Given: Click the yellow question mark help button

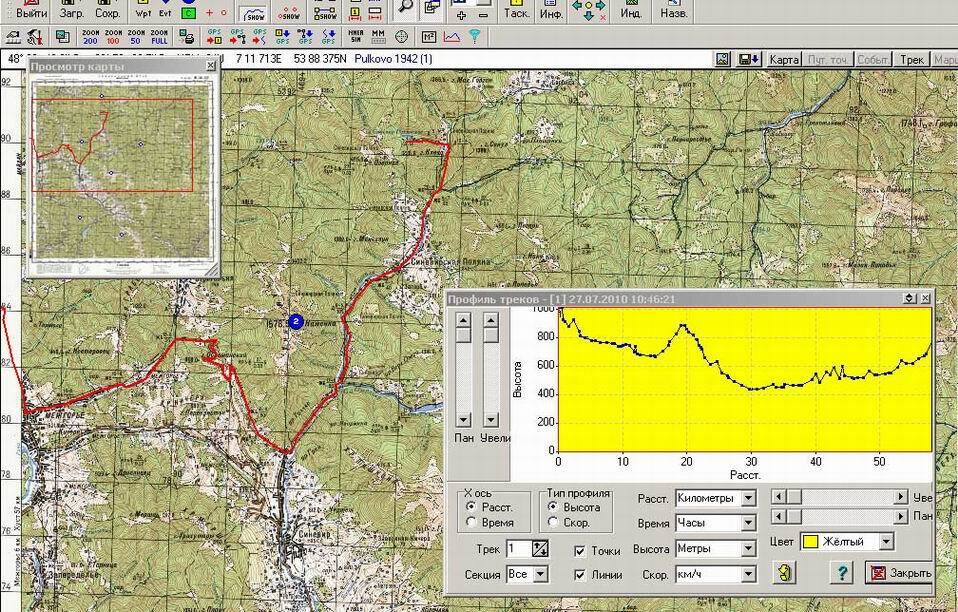Looking at the screenshot, I should (x=843, y=573).
